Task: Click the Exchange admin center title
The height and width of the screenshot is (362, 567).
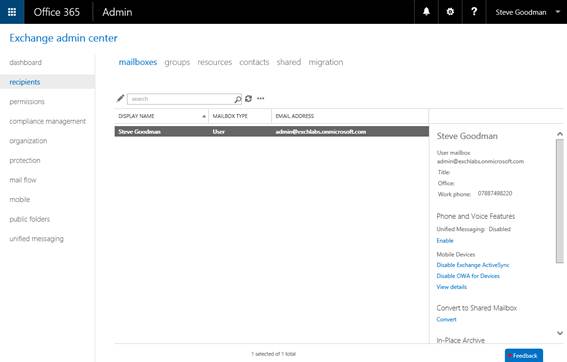Action: (x=63, y=38)
